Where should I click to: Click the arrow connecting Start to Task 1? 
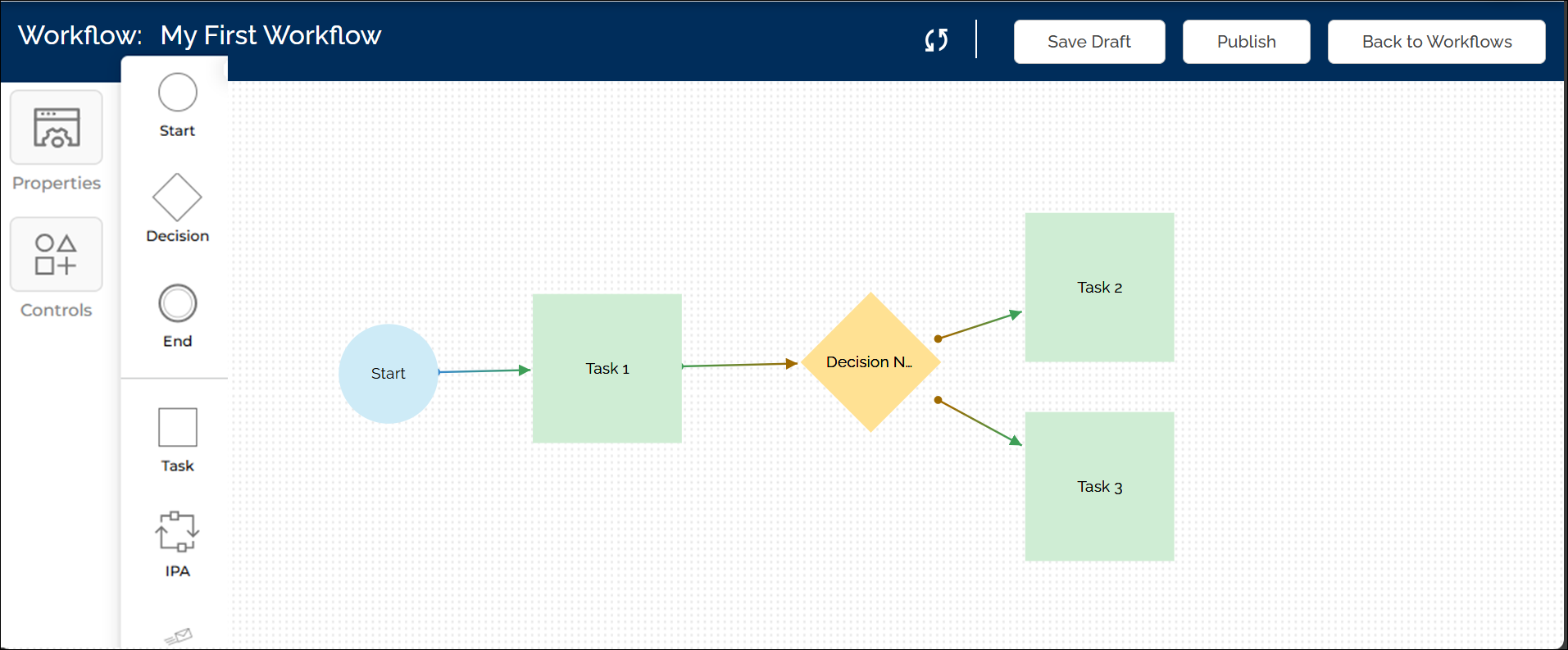(484, 371)
